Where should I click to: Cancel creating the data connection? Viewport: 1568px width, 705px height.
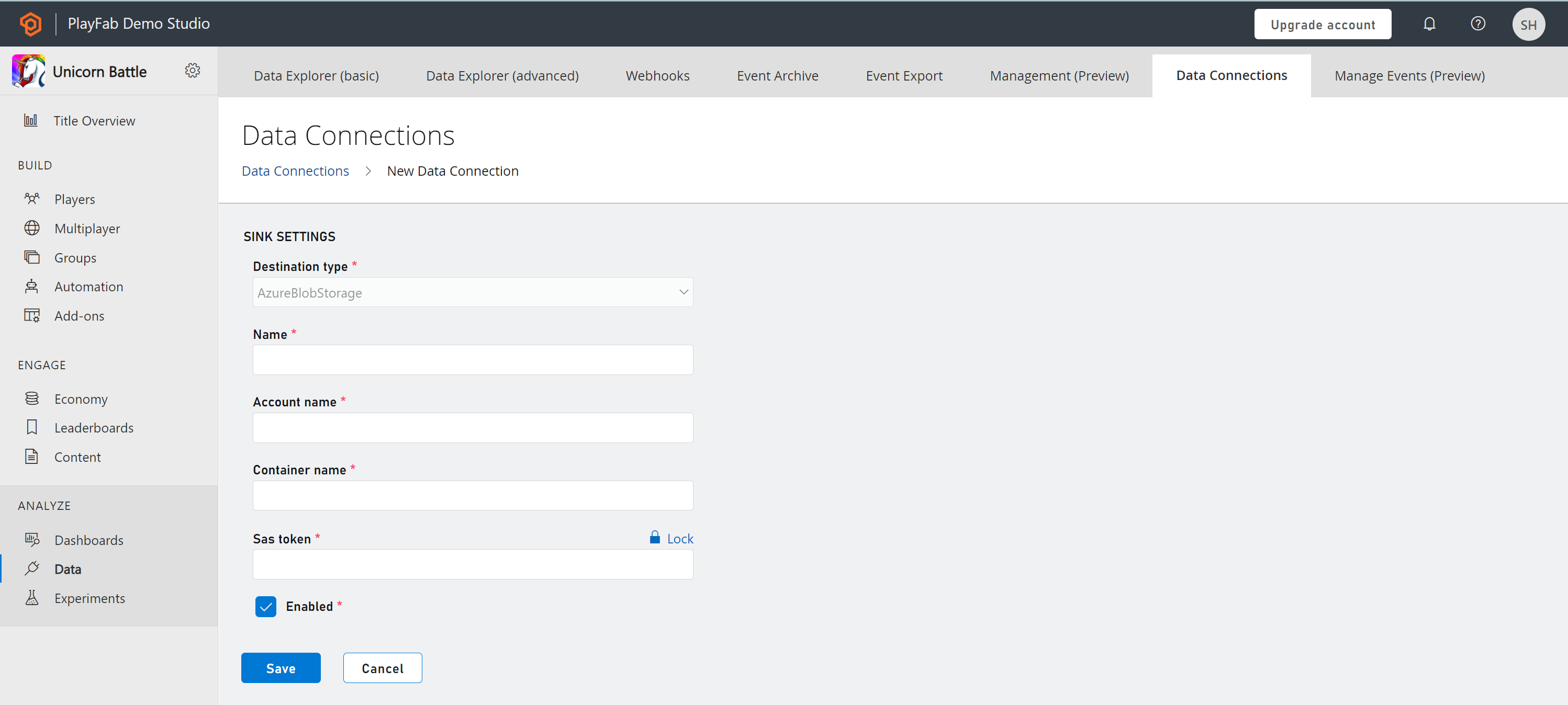[x=382, y=667]
